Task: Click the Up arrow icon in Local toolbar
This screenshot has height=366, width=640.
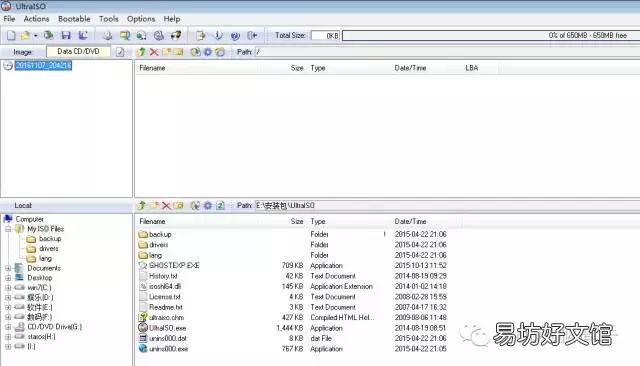Action: (x=142, y=205)
